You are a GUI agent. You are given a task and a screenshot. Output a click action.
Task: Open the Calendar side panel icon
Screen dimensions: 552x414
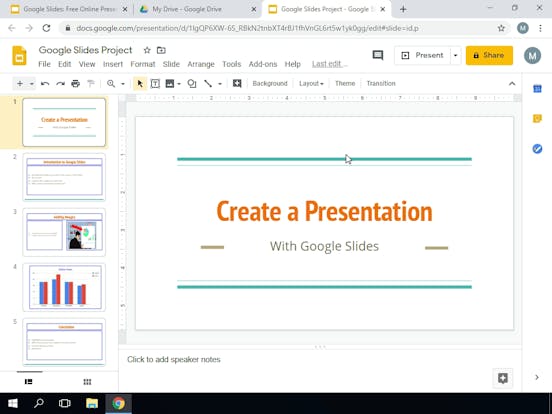click(x=537, y=89)
